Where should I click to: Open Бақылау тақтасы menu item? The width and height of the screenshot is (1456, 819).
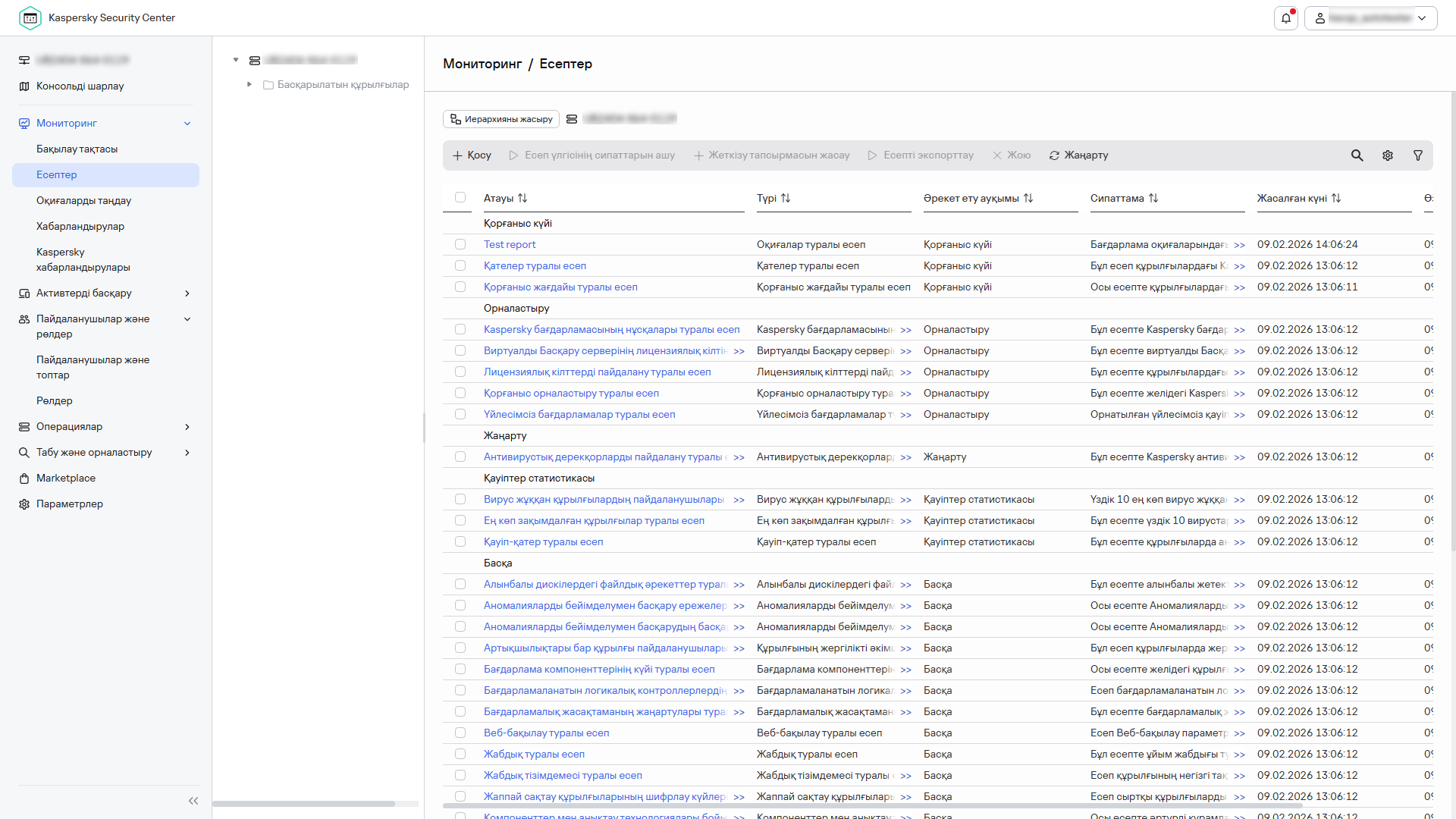coord(77,149)
